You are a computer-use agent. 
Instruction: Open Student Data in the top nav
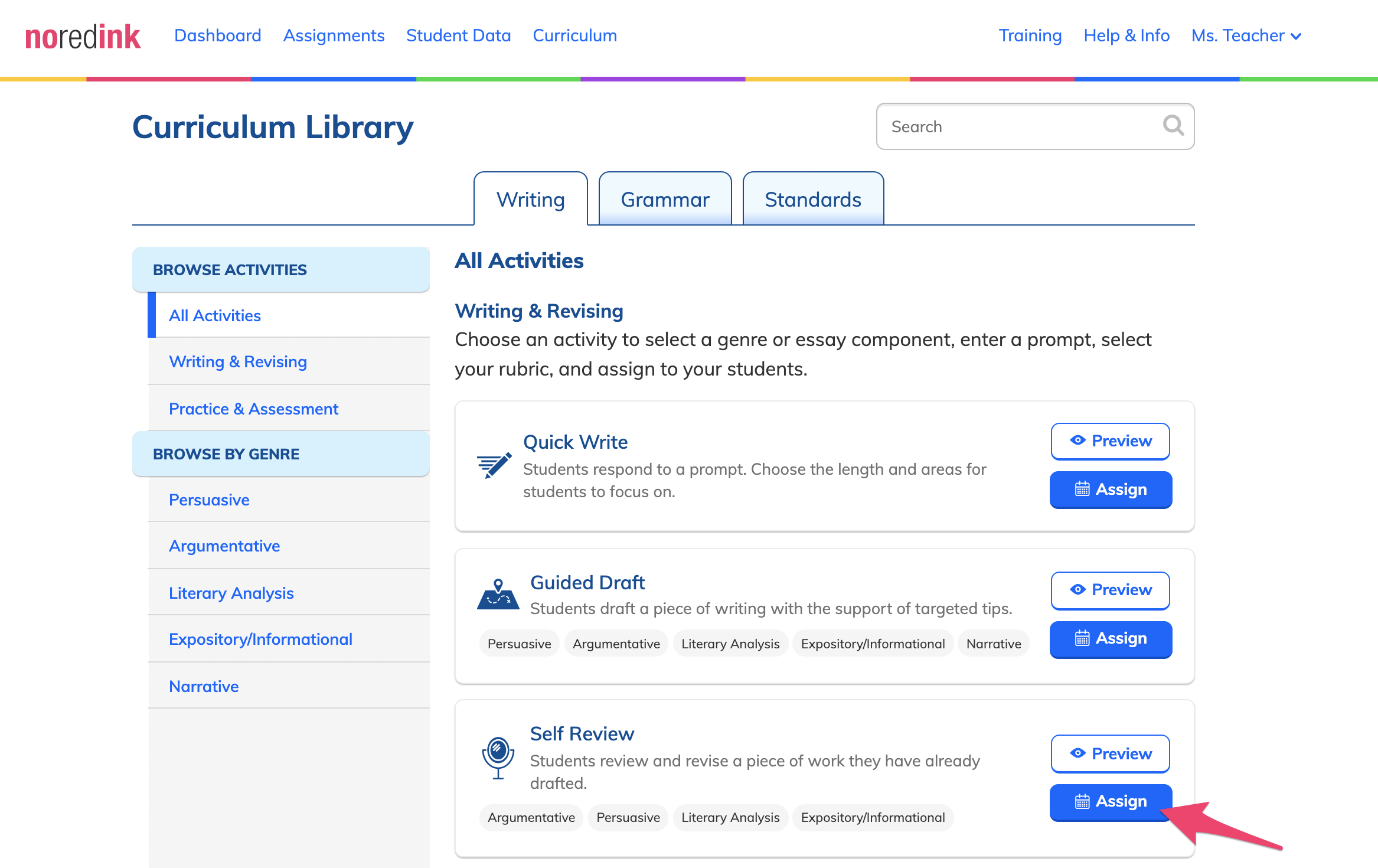coord(458,35)
